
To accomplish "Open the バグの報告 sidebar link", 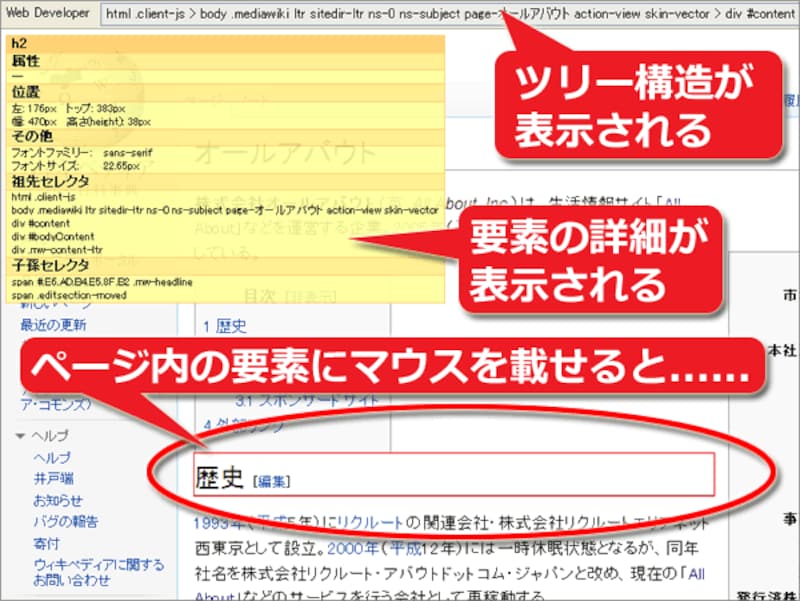I will [x=65, y=519].
